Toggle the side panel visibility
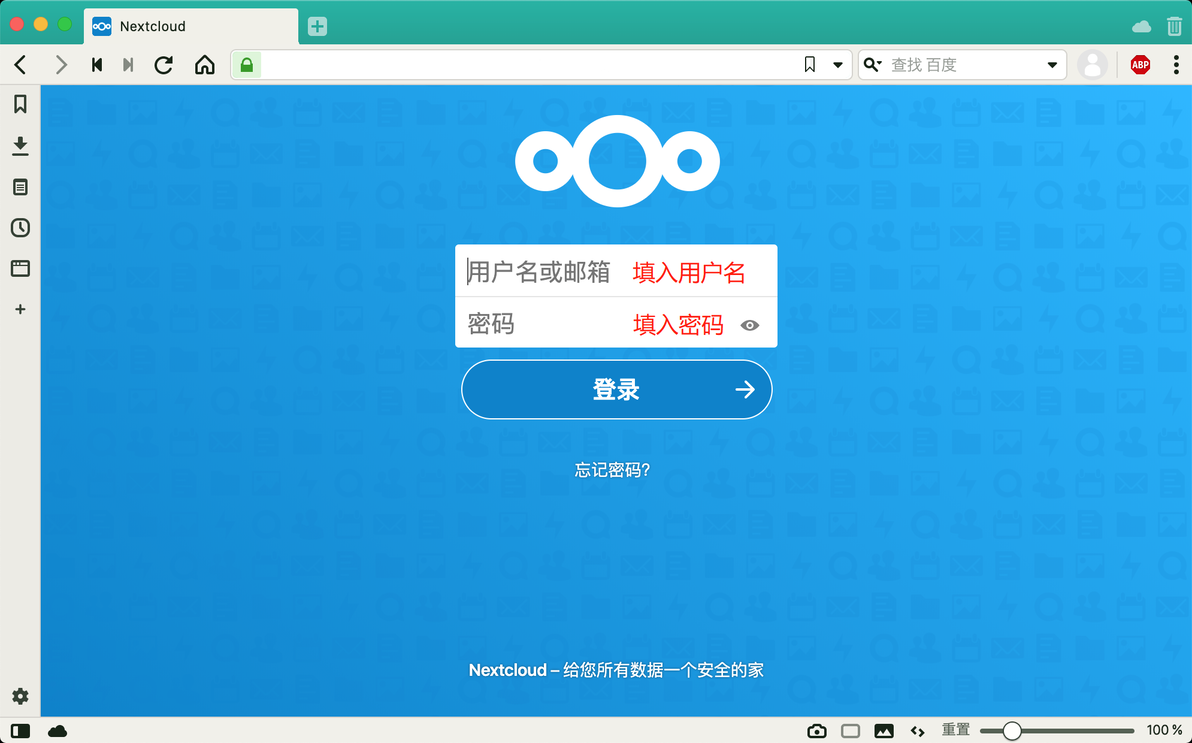The height and width of the screenshot is (743, 1192). [21, 731]
